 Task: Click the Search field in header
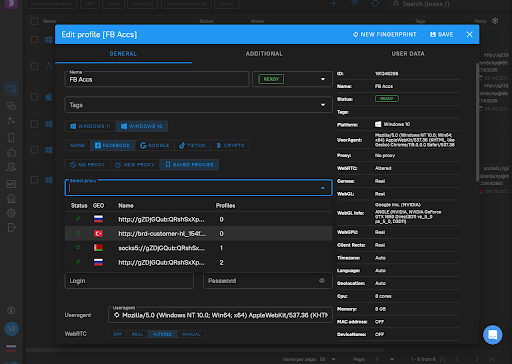450,4
